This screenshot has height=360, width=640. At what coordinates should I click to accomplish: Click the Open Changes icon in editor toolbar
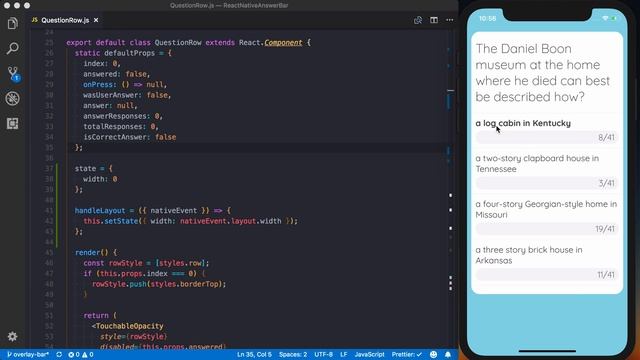tap(418, 20)
